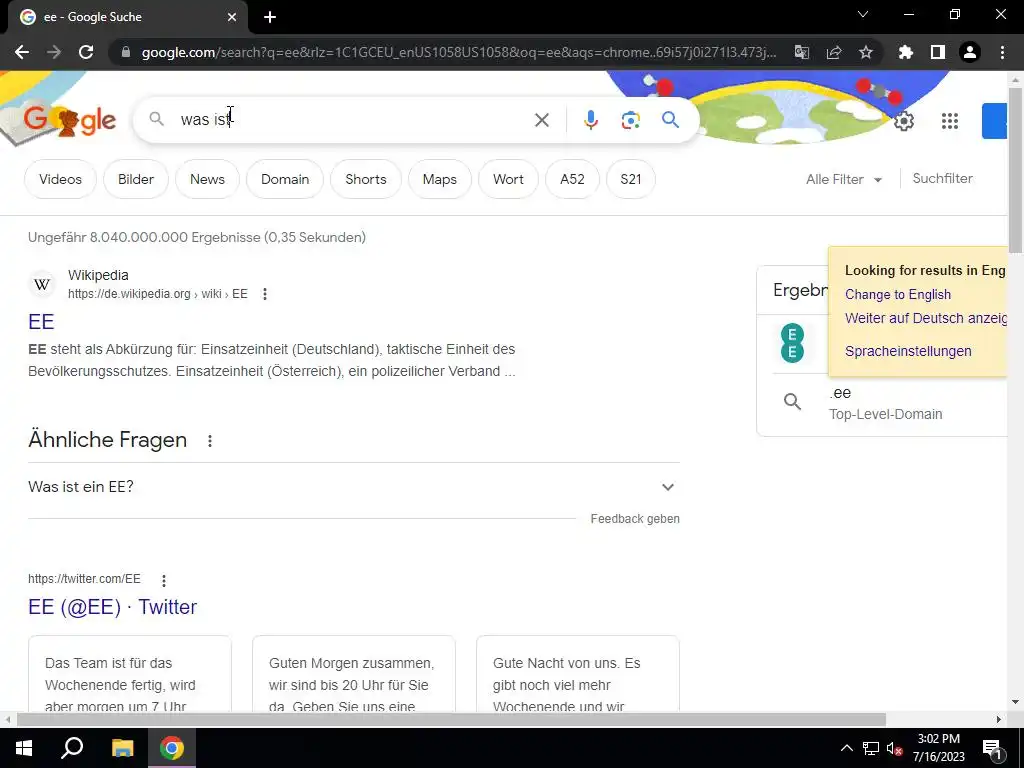Submit the search with the blue magnifier icon
This screenshot has height=768, width=1024.
[x=670, y=120]
